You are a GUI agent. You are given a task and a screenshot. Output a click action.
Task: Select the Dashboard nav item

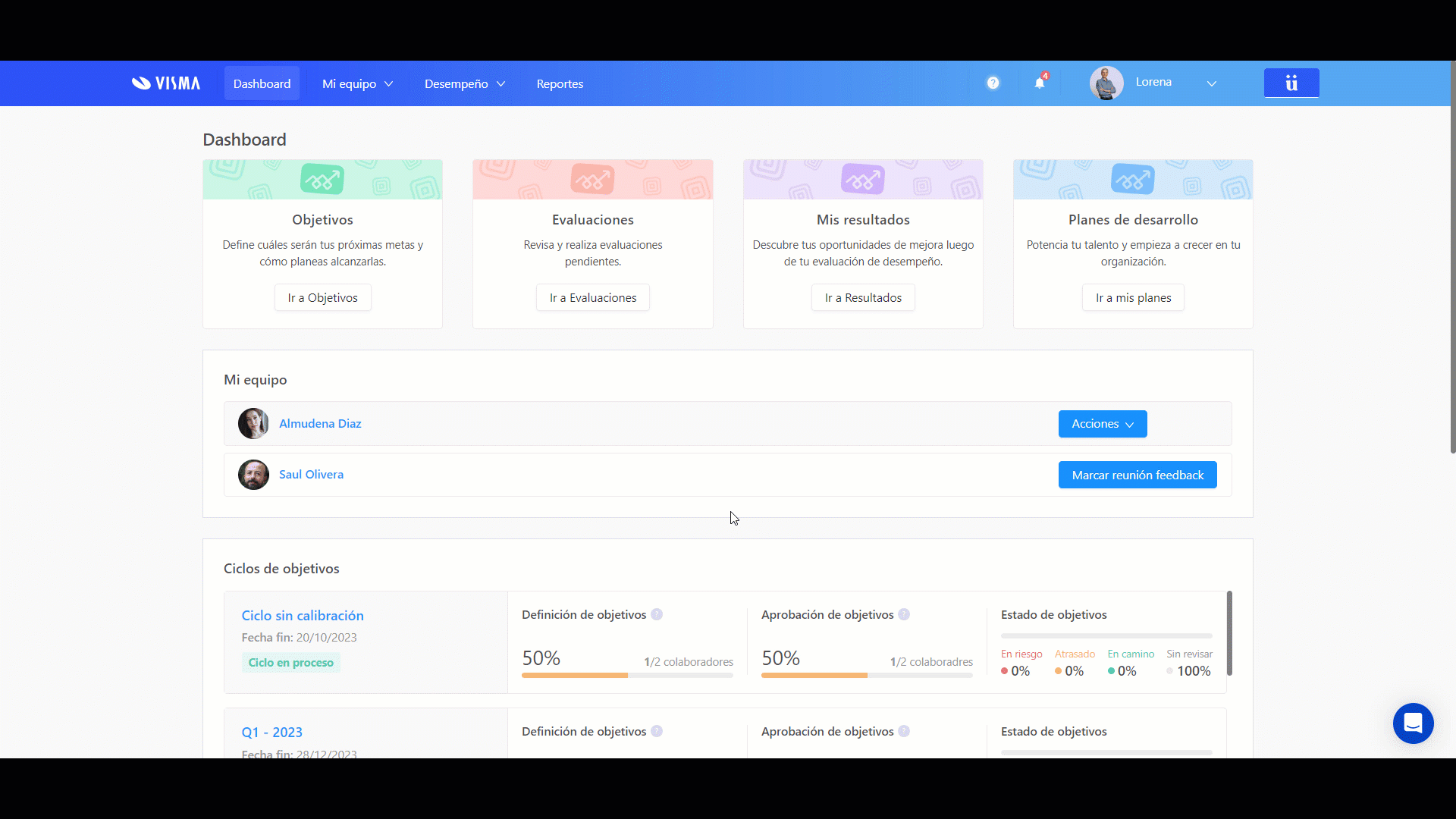(262, 83)
